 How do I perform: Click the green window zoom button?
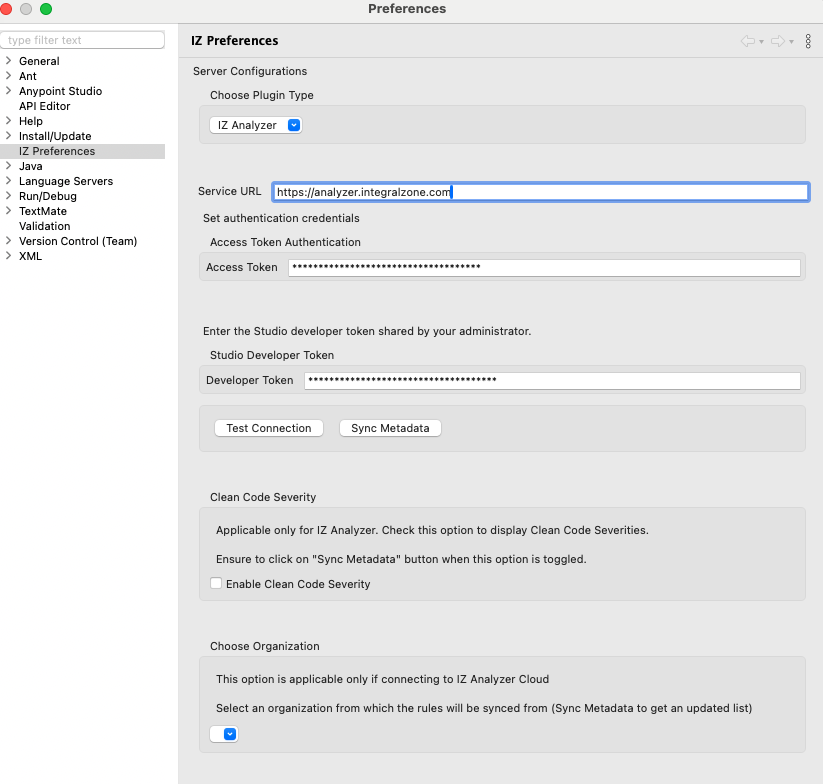click(46, 9)
